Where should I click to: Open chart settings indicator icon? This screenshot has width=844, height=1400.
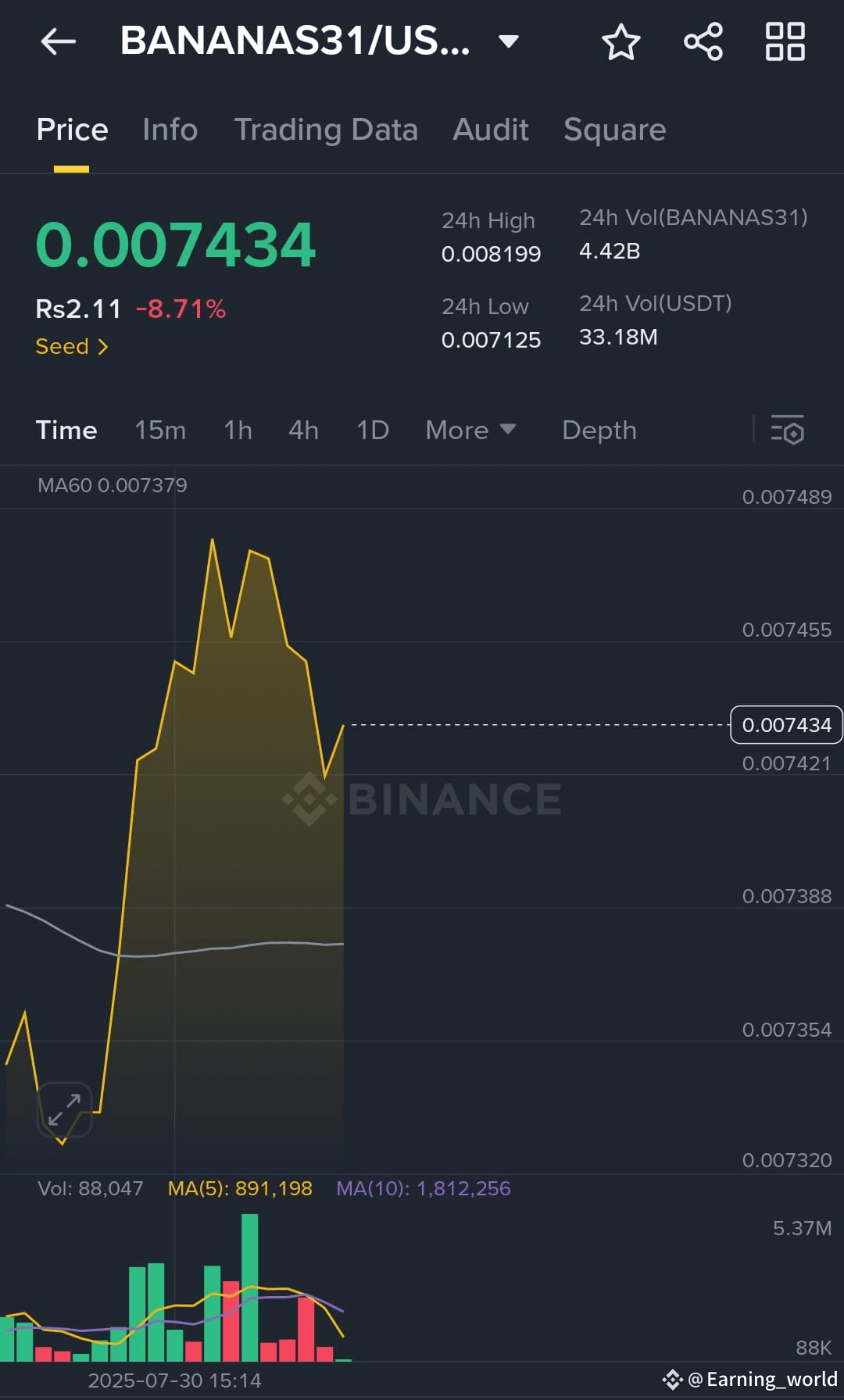(788, 430)
